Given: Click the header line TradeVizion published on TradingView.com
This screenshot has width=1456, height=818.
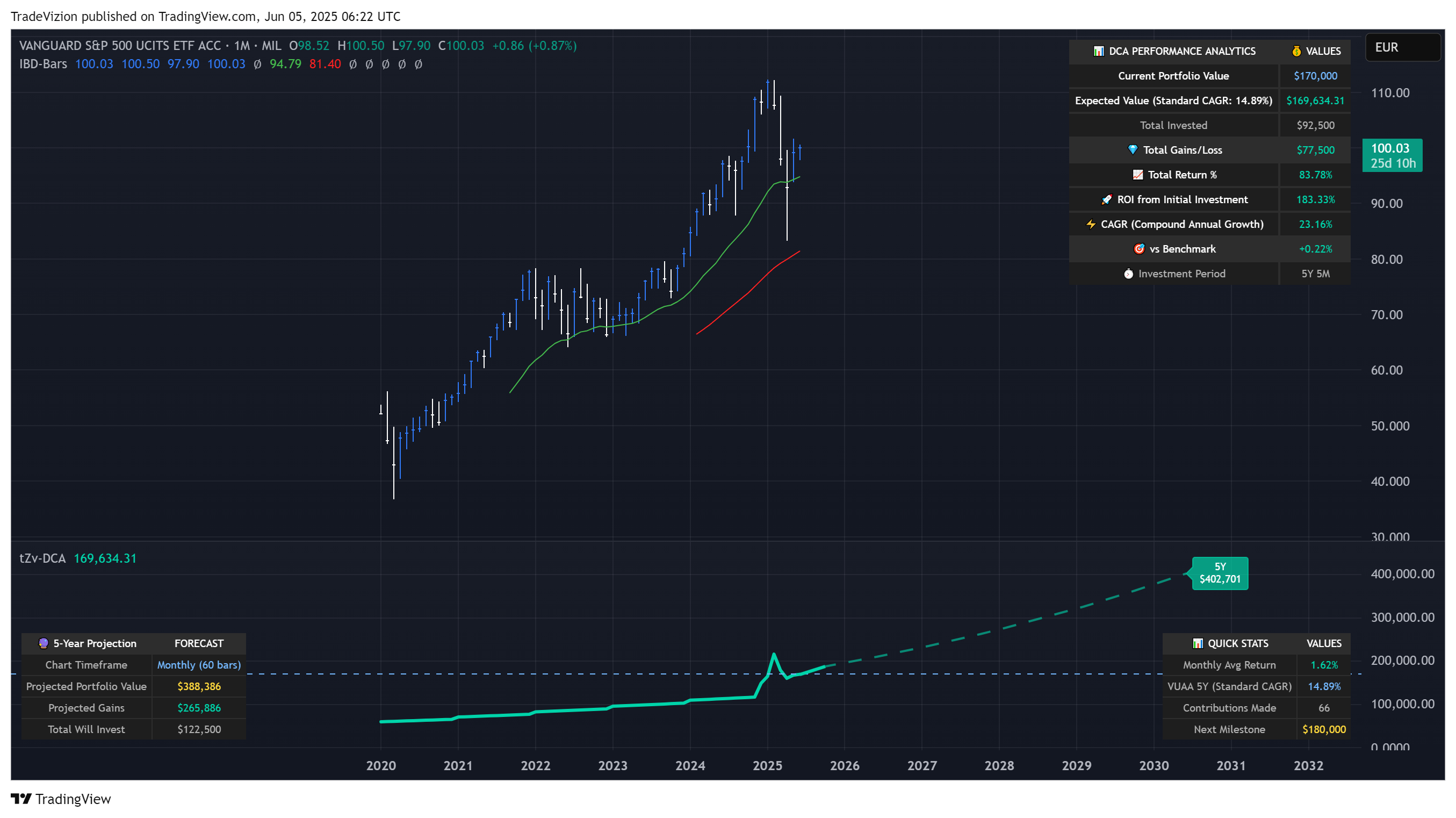Looking at the screenshot, I should pyautogui.click(x=206, y=17).
